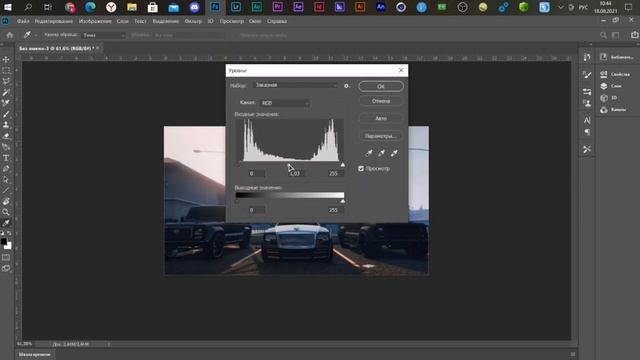Open the Шкала времени timeline tab

[35, 355]
